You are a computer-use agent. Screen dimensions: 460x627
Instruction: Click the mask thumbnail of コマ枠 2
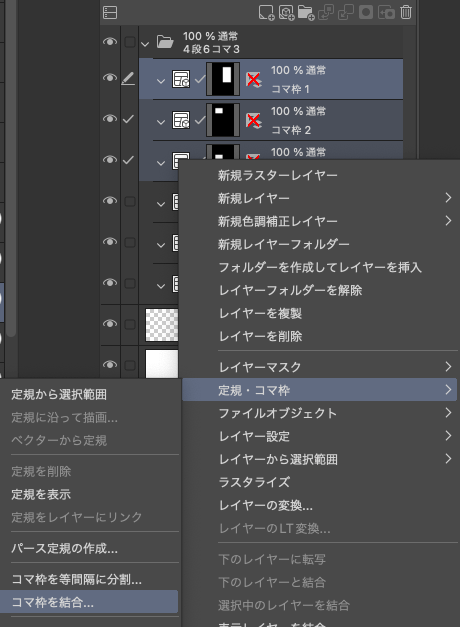pos(223,120)
